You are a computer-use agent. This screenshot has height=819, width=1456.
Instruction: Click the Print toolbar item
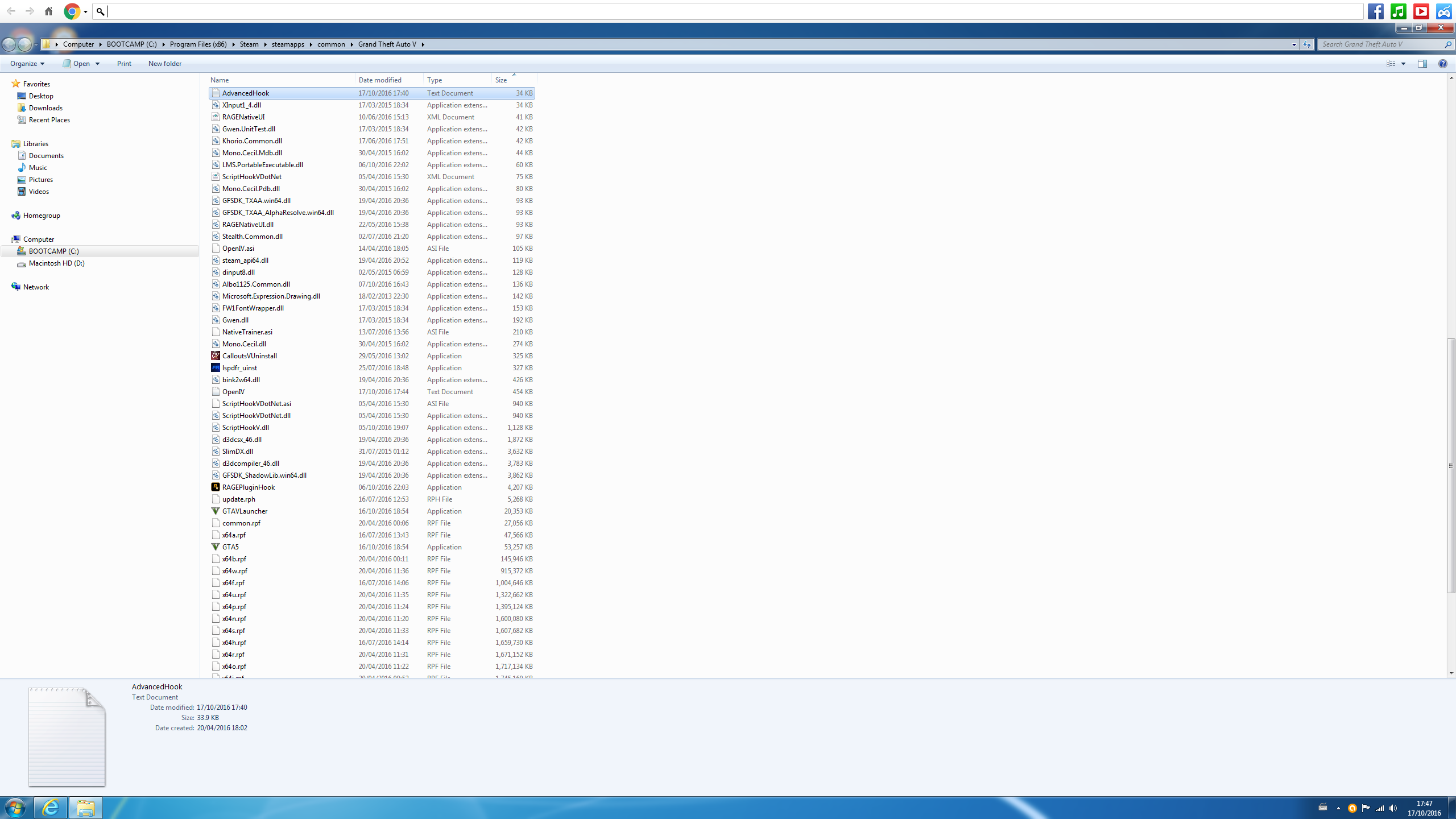coord(124,64)
